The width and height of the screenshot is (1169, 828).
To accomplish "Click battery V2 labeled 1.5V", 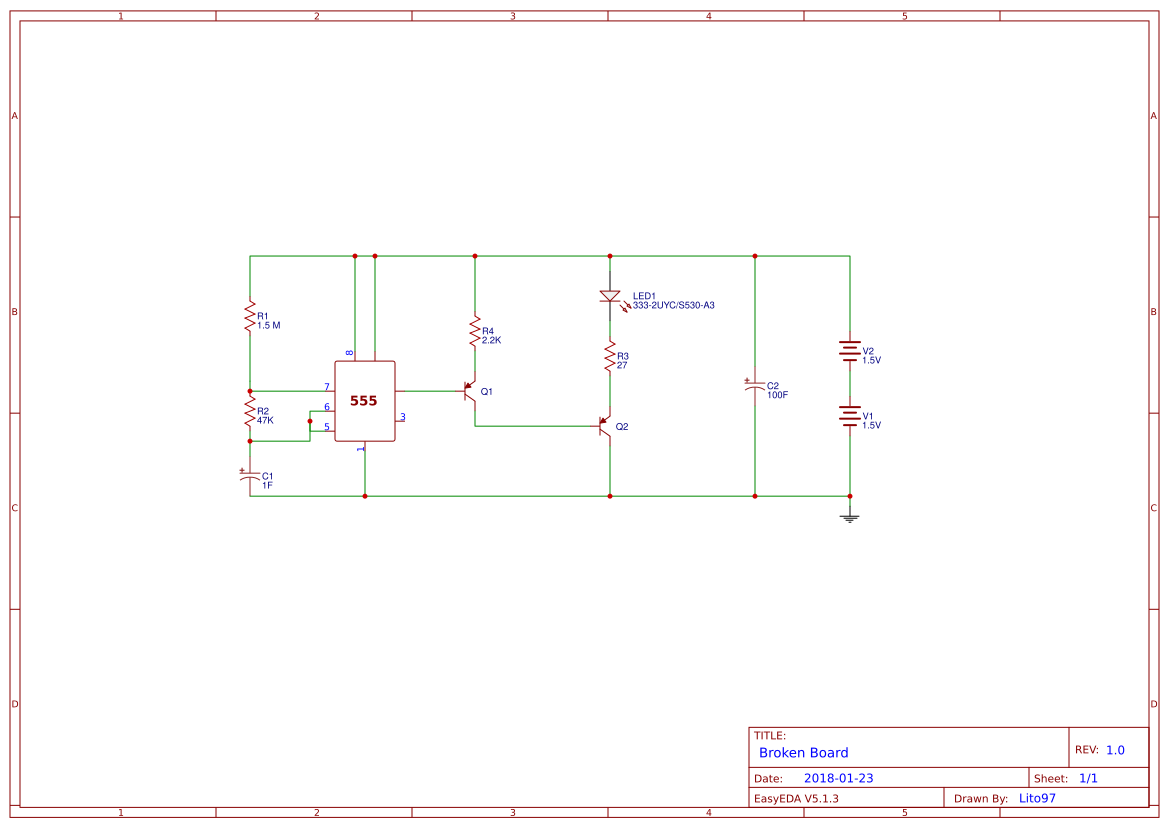I will coord(849,349).
